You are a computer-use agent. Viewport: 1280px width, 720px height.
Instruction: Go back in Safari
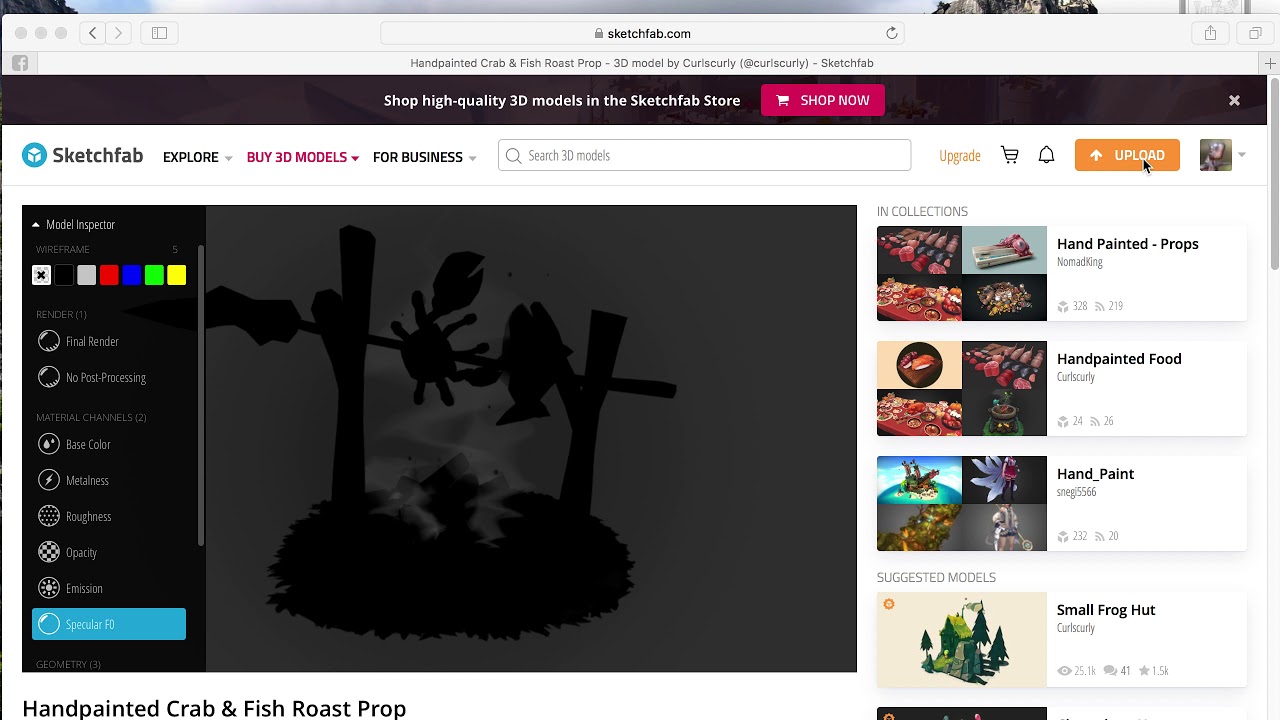pyautogui.click(x=93, y=33)
